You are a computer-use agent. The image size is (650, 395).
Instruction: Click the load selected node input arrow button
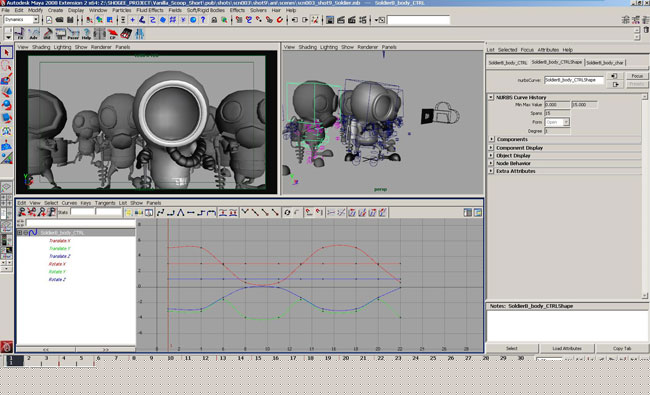(614, 76)
